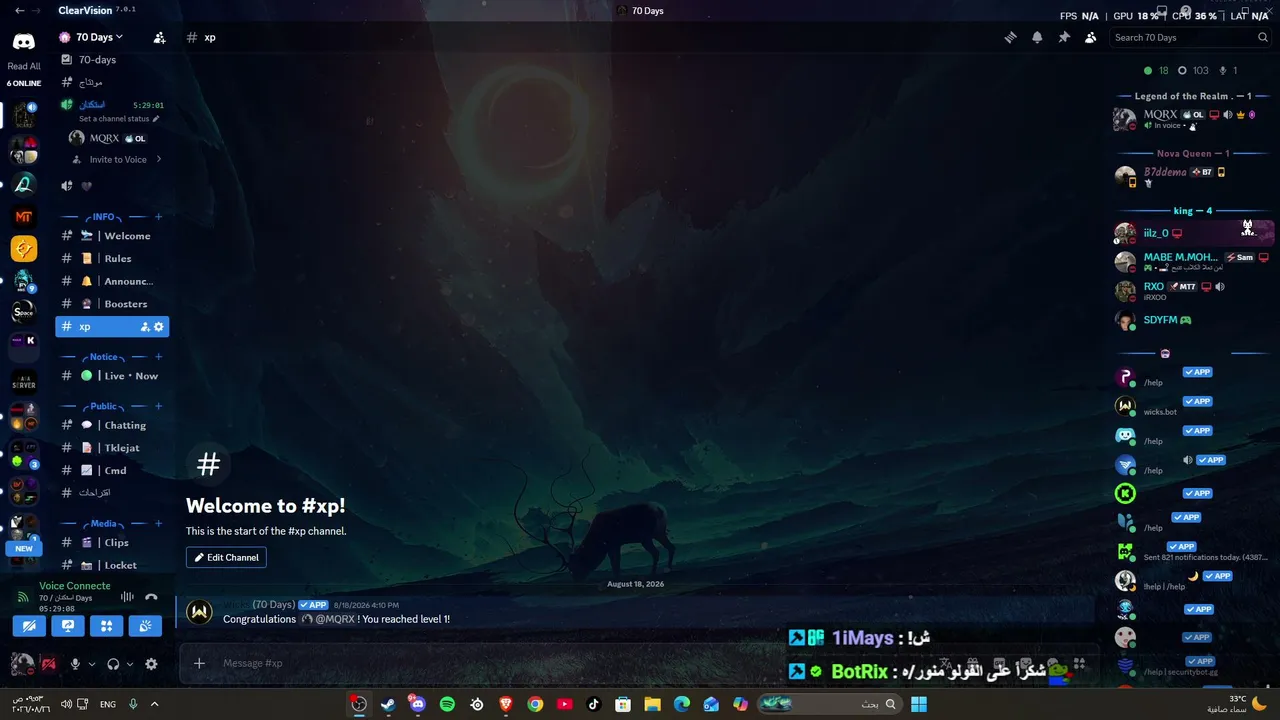Open the Locket channel
Viewport: 1280px width, 720px height.
[112, 566]
